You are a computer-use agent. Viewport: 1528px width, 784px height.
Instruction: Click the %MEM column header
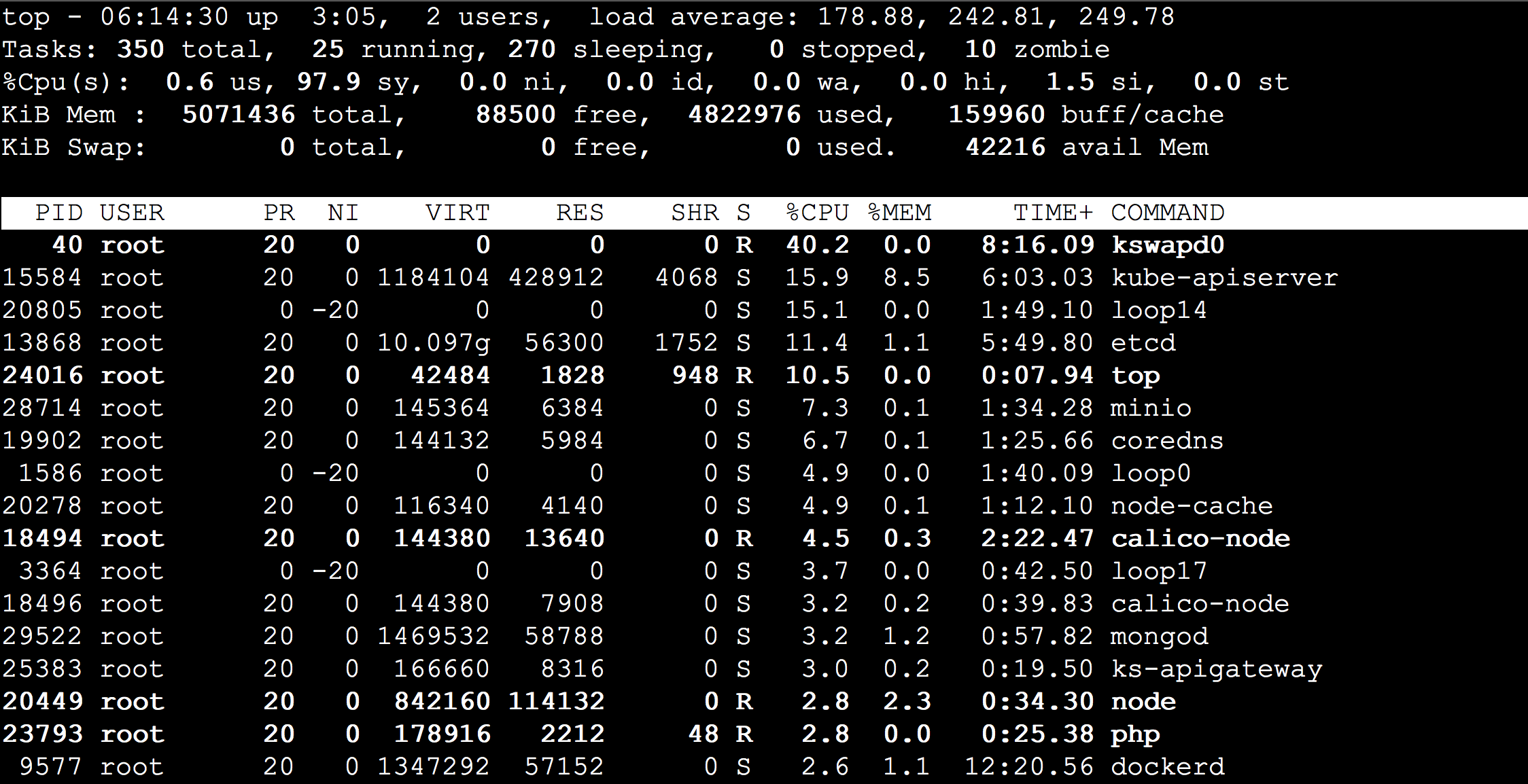900,213
